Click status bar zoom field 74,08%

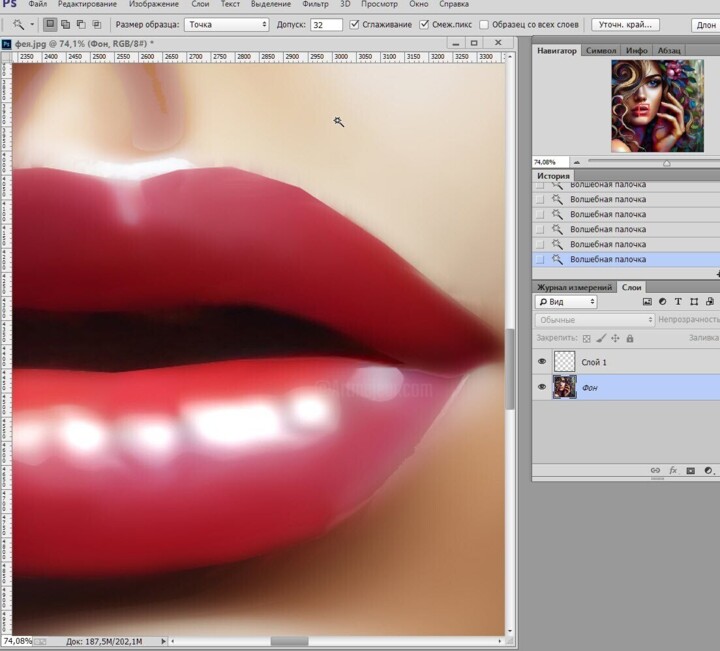click(17, 641)
